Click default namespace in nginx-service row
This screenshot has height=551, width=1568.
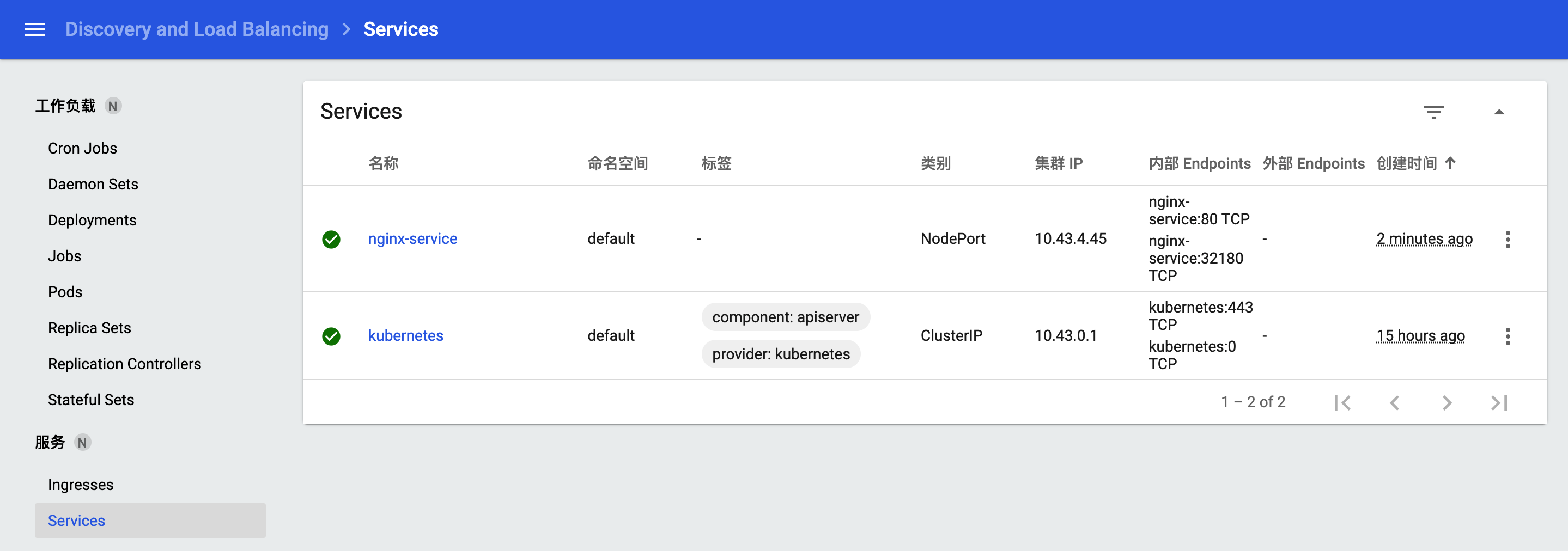pyautogui.click(x=611, y=238)
